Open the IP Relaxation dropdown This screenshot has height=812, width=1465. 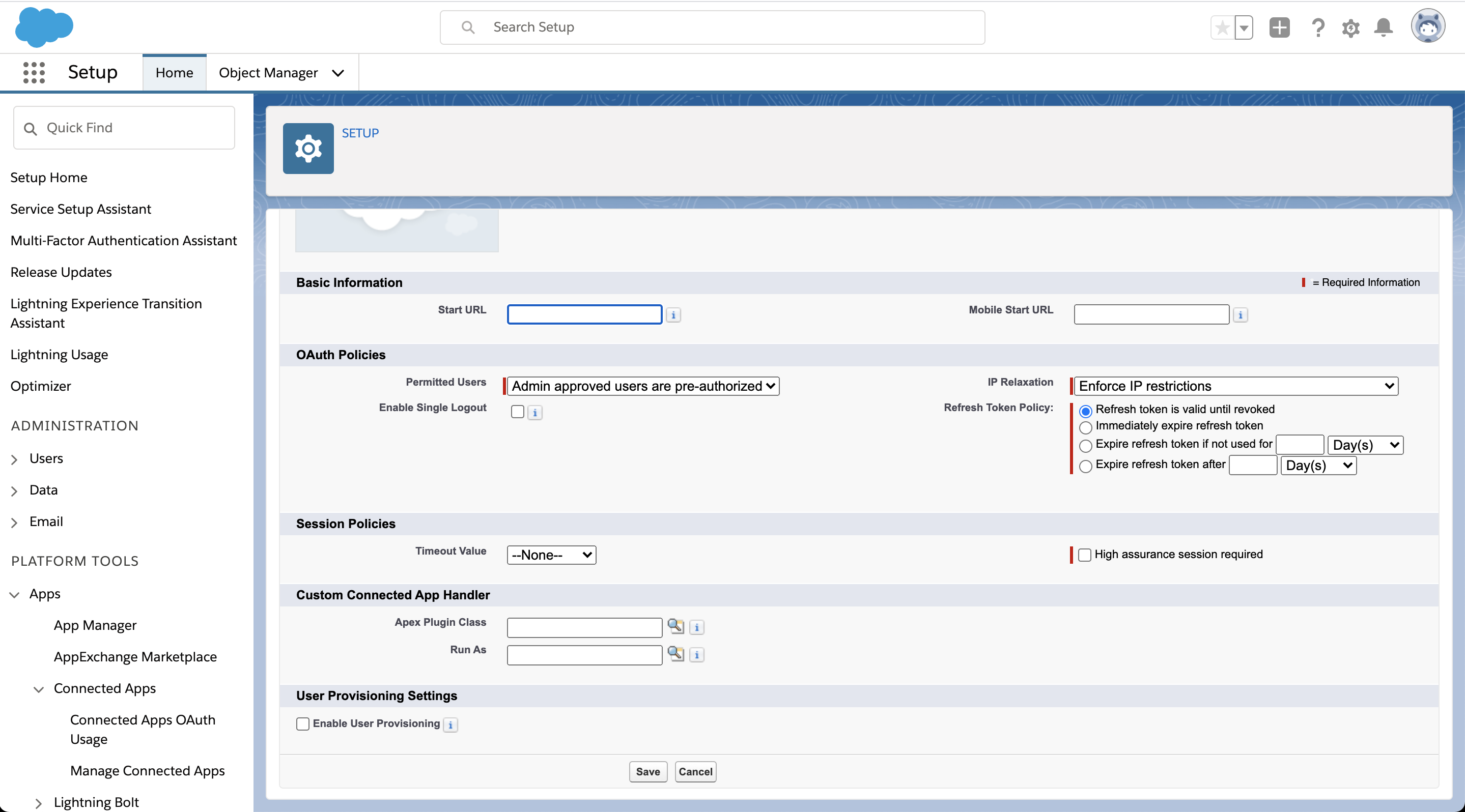tap(1236, 386)
